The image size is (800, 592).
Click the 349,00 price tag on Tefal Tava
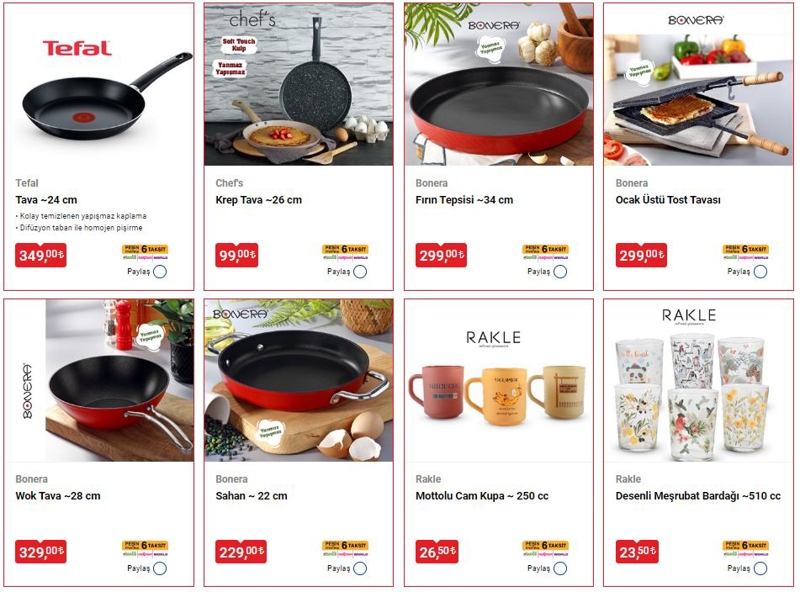pos(41,255)
